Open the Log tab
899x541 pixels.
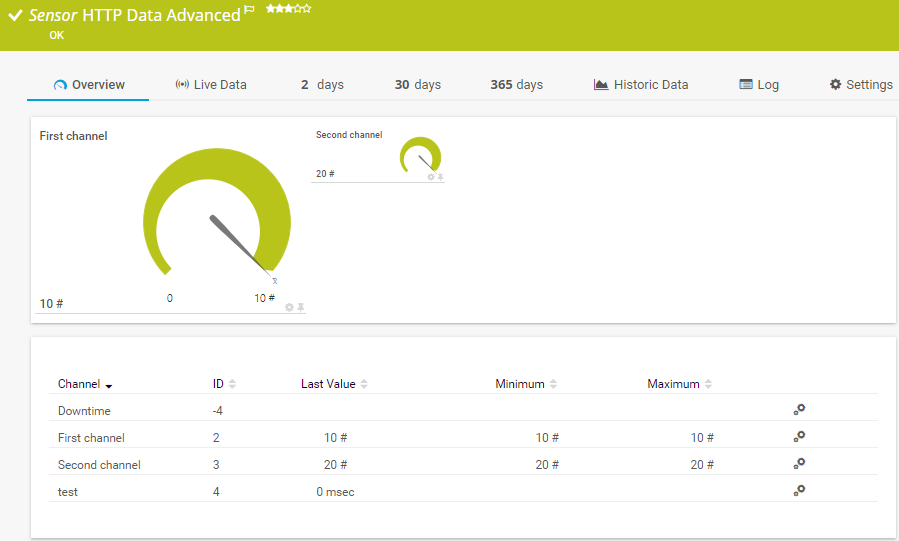tap(759, 85)
